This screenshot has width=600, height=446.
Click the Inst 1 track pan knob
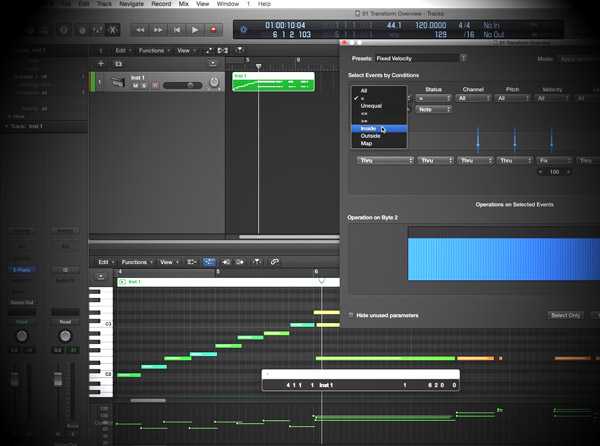click(x=214, y=82)
